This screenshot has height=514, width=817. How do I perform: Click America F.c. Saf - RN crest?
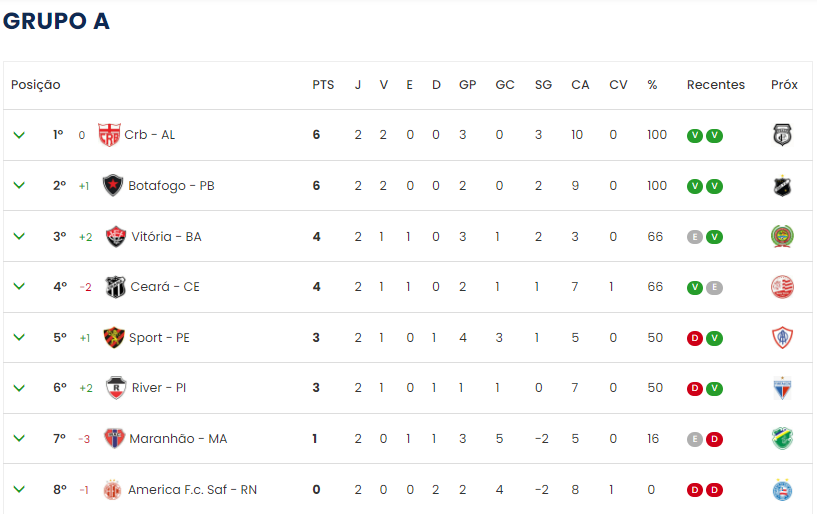point(112,490)
